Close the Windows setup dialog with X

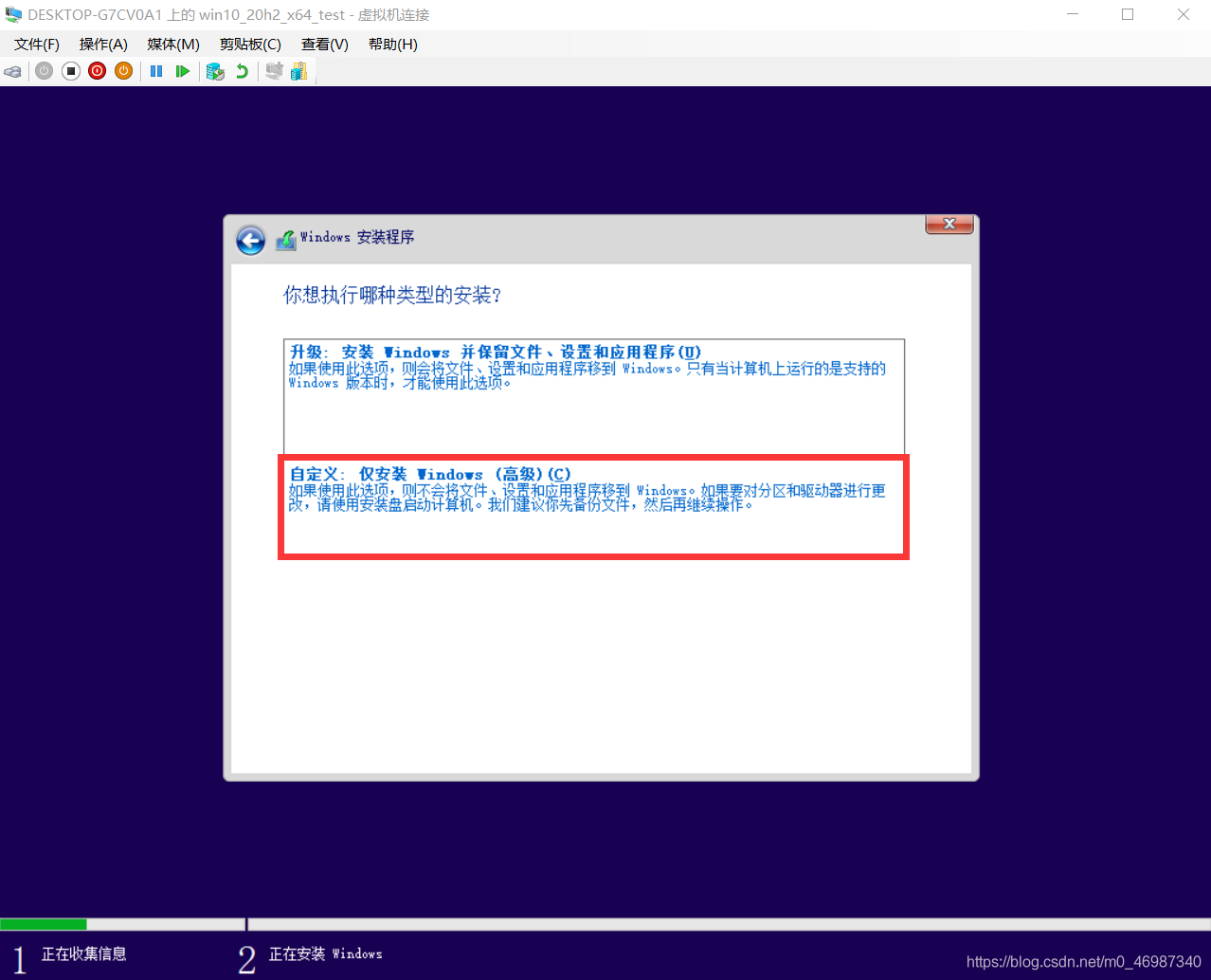pos(949,224)
